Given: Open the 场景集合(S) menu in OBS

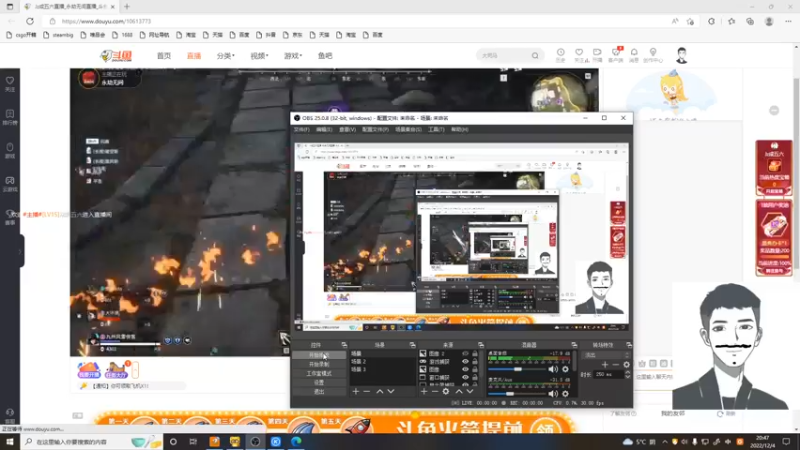Looking at the screenshot, I should 408,130.
